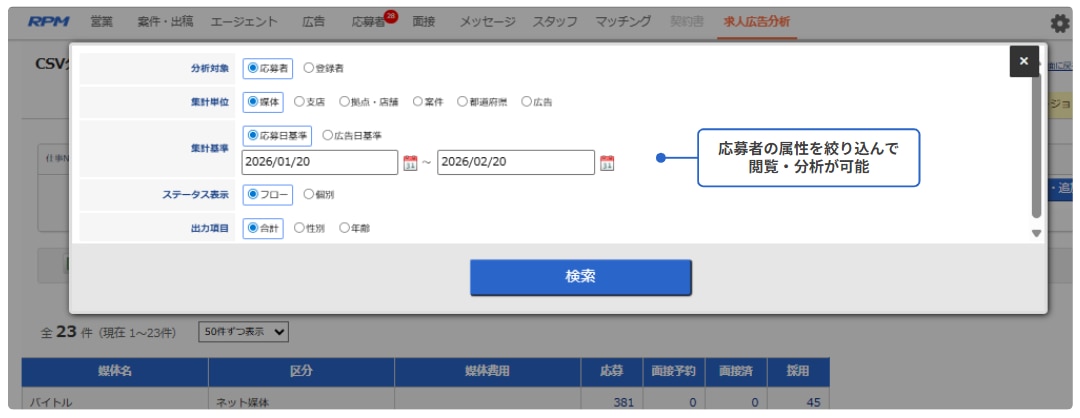The image size is (1080, 418).
Task: Click the dialog scrollbar down arrow
Action: pyautogui.click(x=1037, y=233)
